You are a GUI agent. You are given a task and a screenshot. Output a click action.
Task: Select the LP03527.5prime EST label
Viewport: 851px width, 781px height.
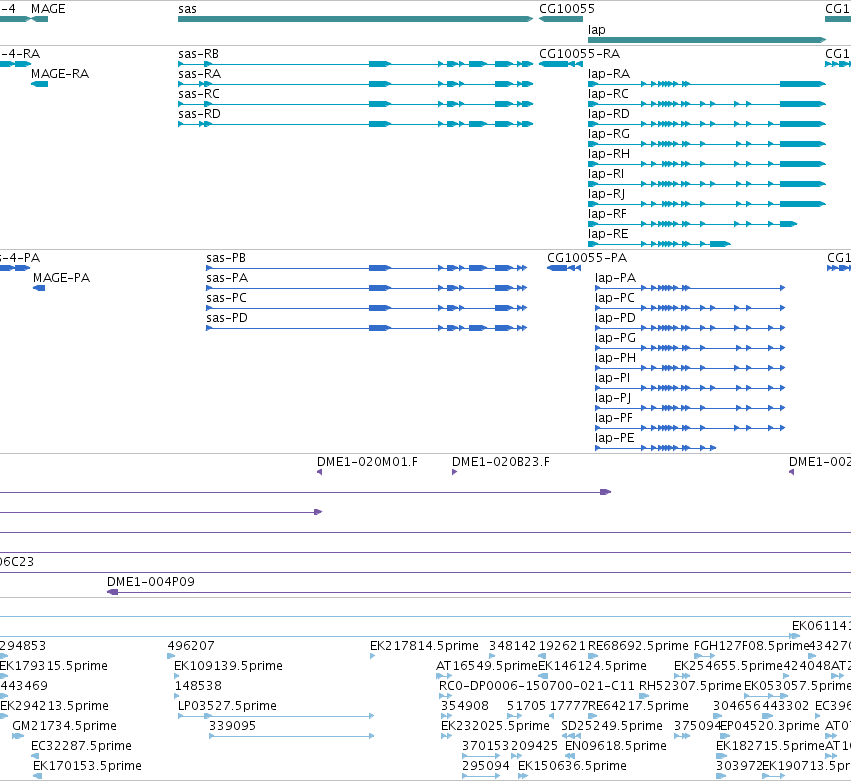point(227,706)
